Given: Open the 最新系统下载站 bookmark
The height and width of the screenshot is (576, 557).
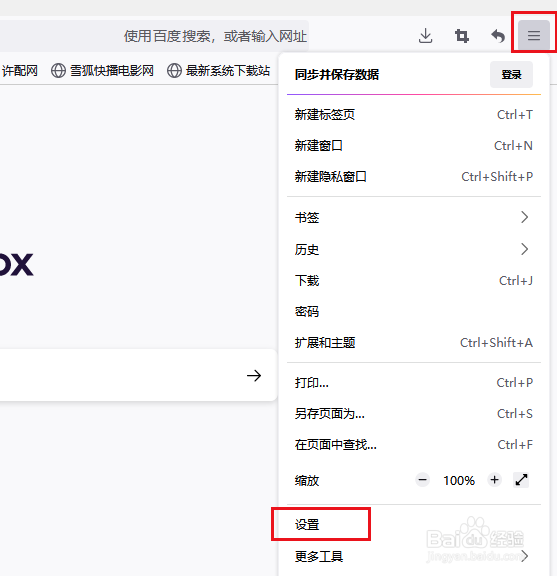Looking at the screenshot, I should (x=218, y=71).
